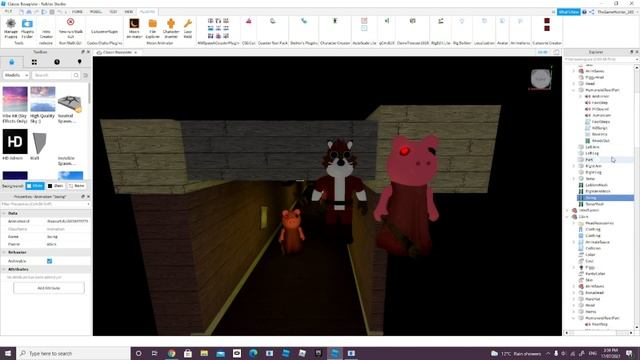Open the FILE menu

point(8,12)
